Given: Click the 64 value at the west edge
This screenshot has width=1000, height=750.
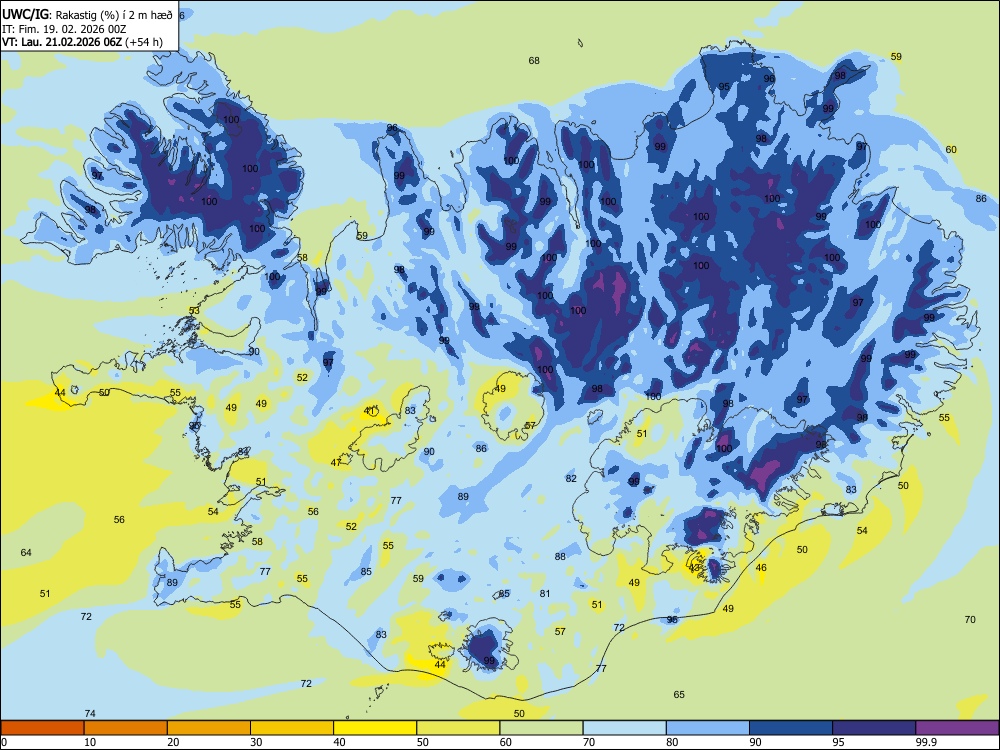Looking at the screenshot, I should [26, 552].
